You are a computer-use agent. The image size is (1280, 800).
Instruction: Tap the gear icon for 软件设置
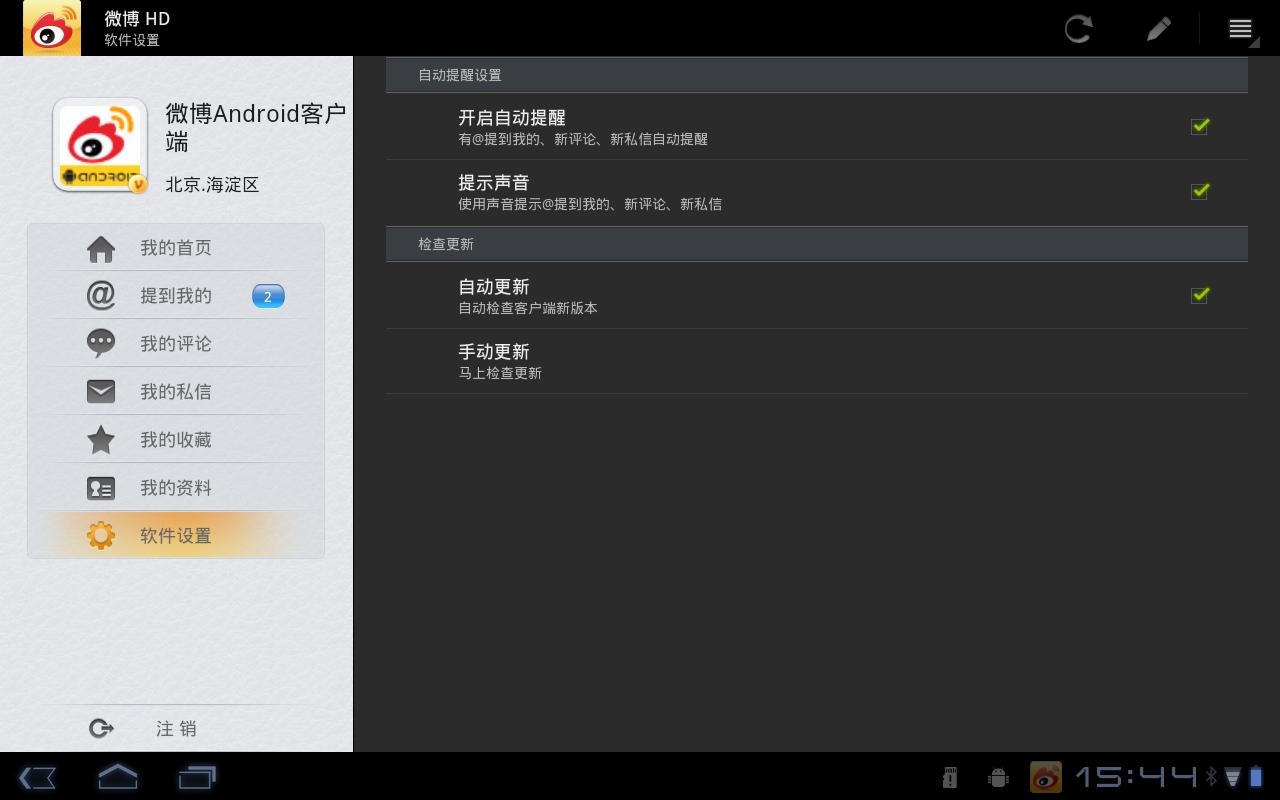click(101, 536)
